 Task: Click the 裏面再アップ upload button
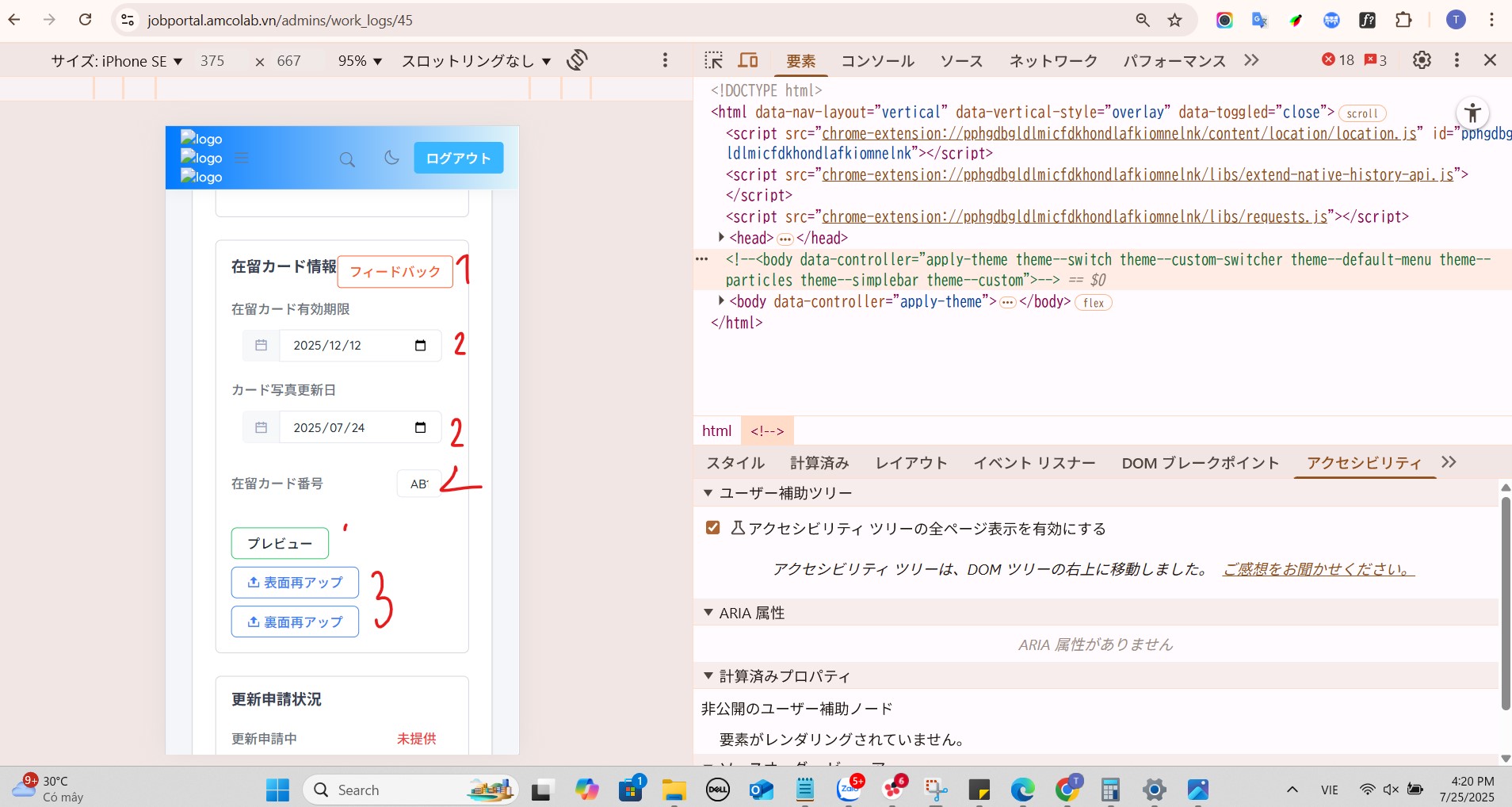pyautogui.click(x=295, y=622)
